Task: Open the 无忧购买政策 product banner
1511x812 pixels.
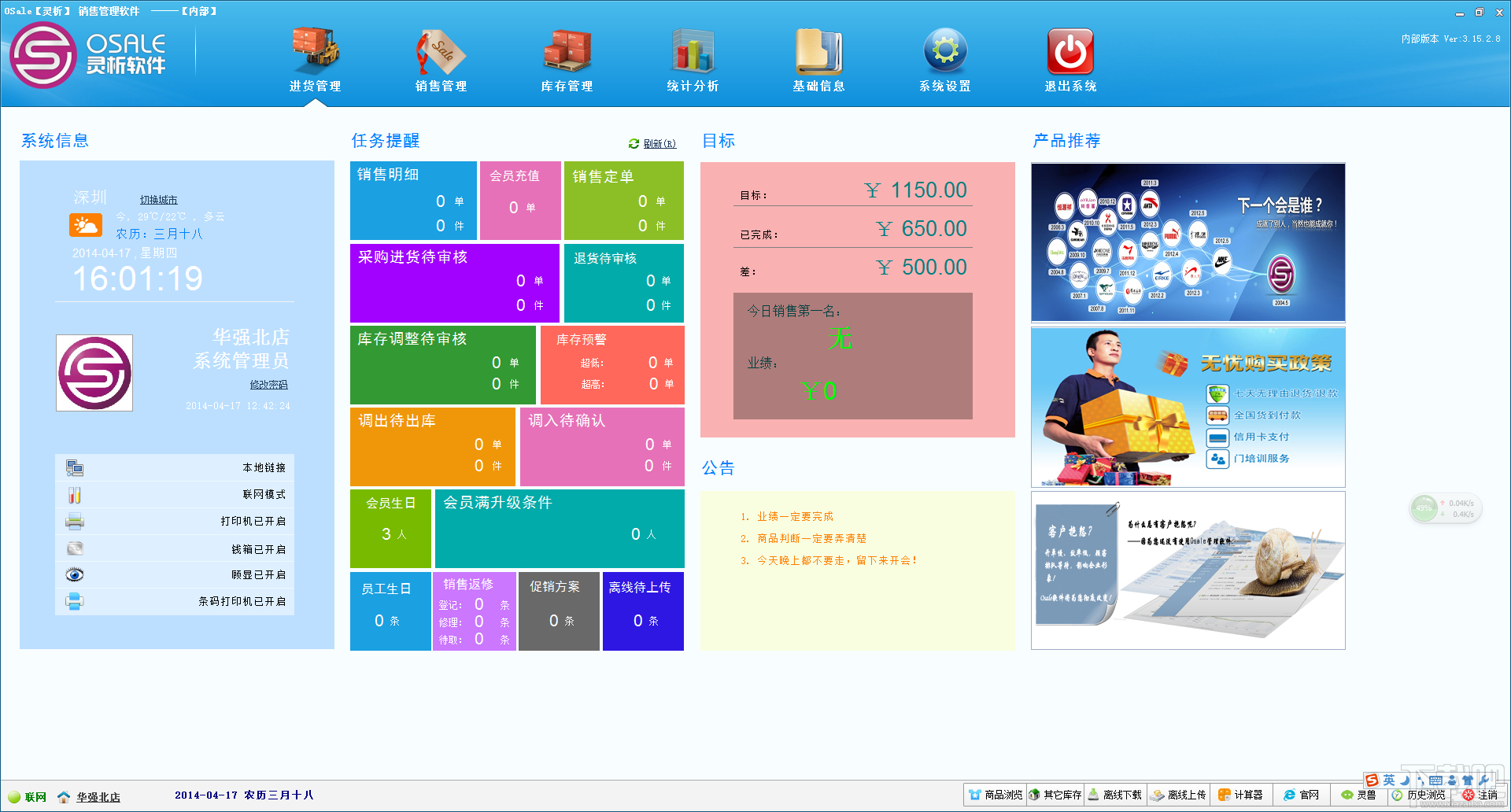Action: pyautogui.click(x=1188, y=407)
